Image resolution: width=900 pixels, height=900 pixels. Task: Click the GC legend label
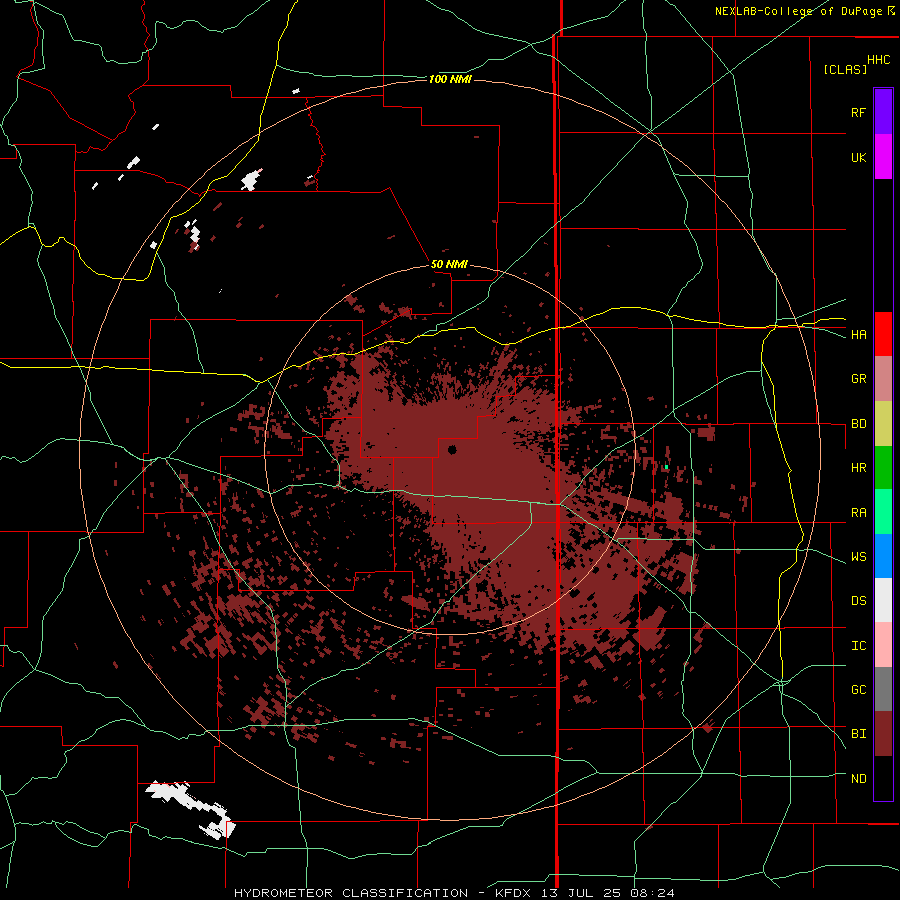click(x=858, y=690)
